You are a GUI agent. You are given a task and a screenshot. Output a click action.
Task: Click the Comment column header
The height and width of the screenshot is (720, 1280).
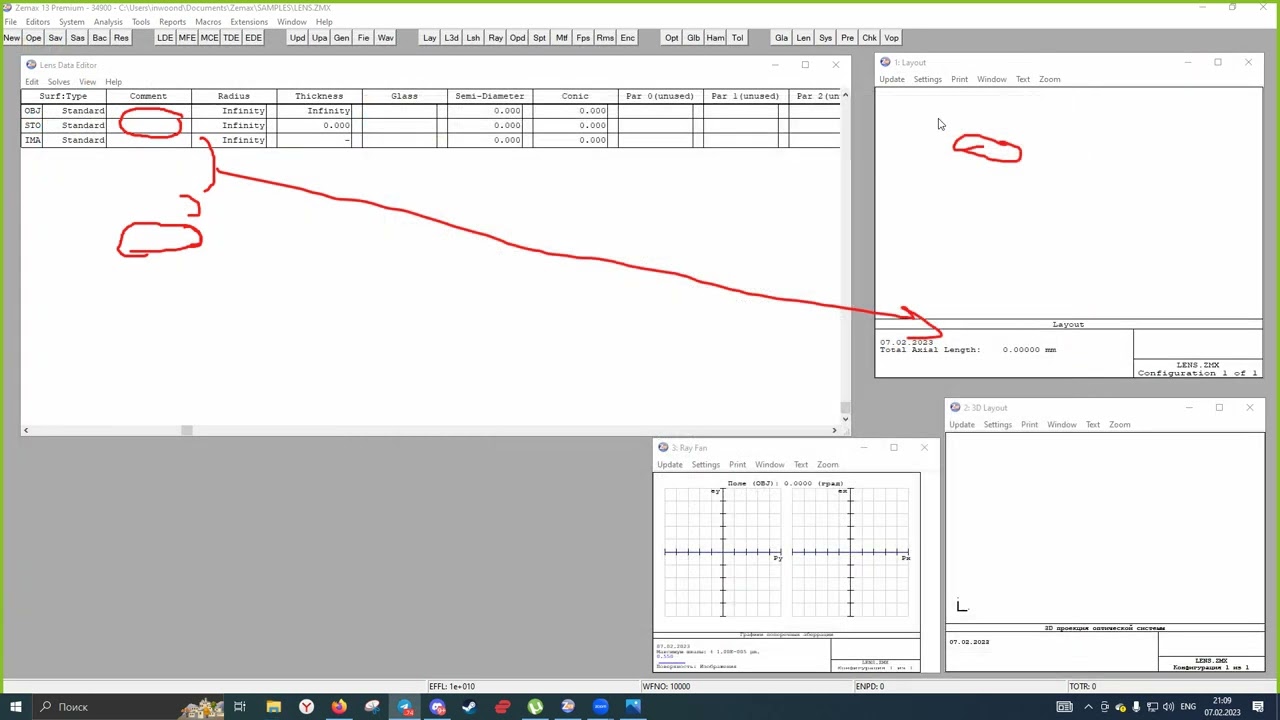pyautogui.click(x=148, y=96)
